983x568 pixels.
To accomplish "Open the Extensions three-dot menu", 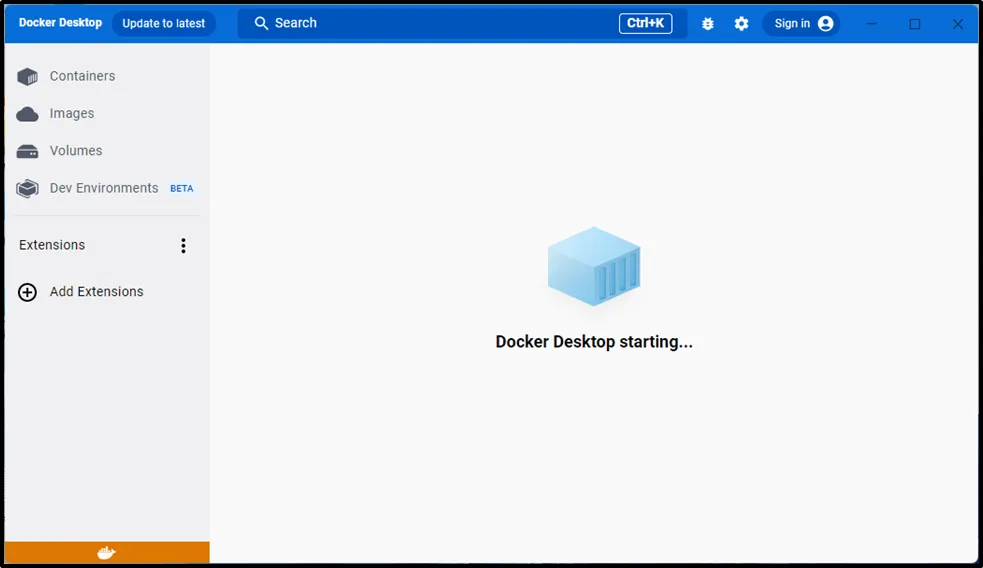I will point(183,246).
